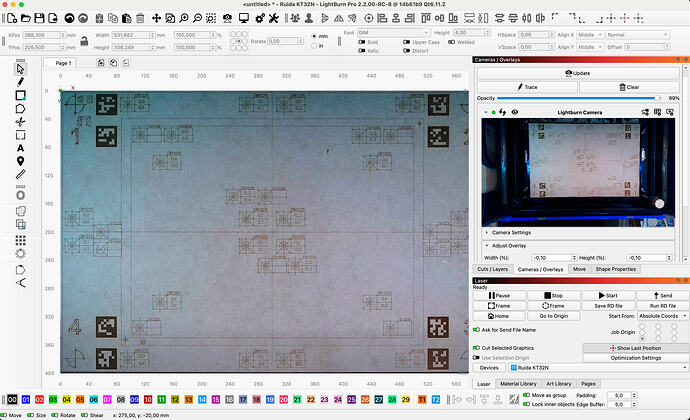This screenshot has width=690, height=420.
Task: Select the mm units radio button
Action: pos(314,36)
